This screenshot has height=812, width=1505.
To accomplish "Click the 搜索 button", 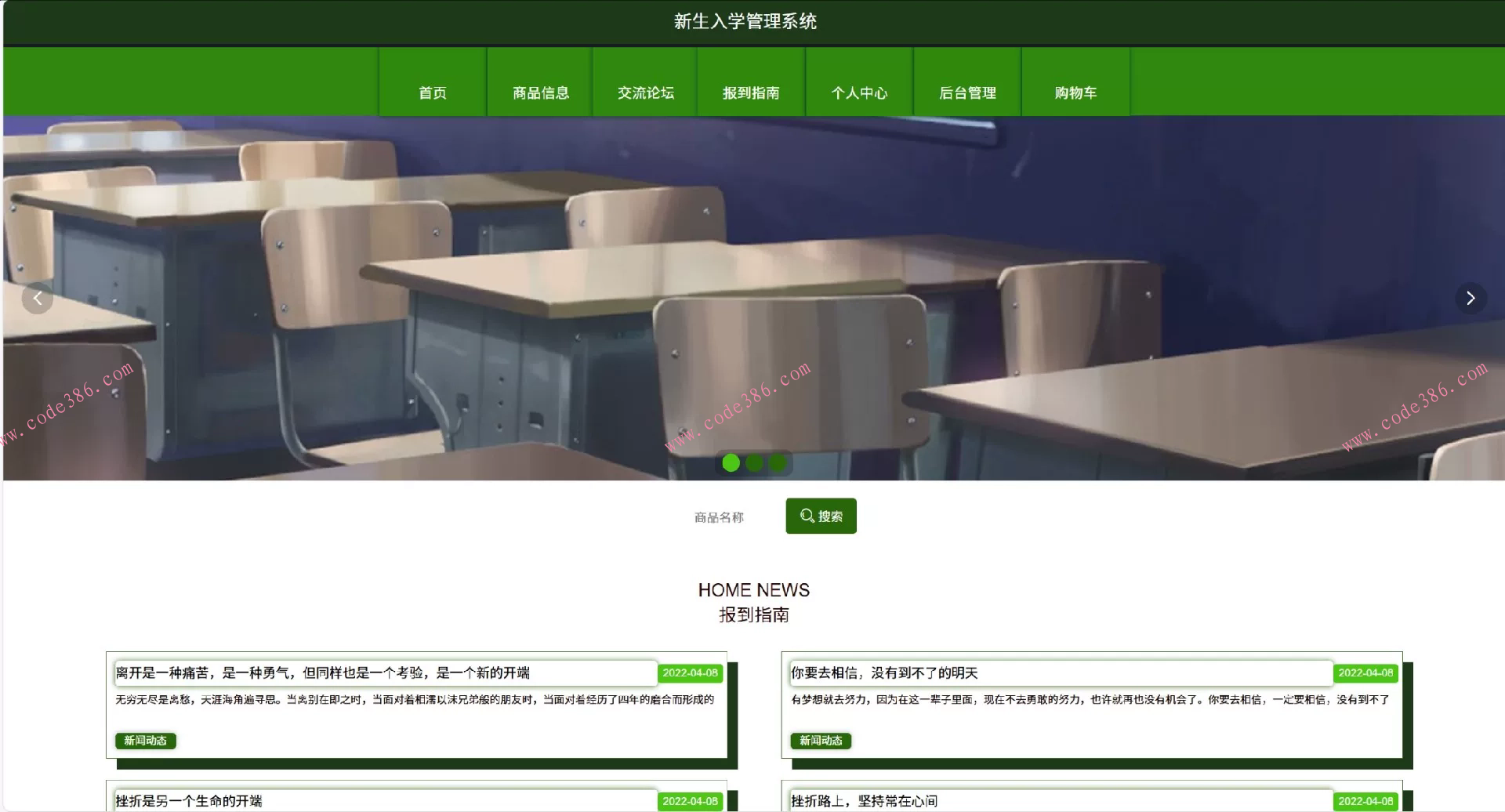I will [821, 515].
